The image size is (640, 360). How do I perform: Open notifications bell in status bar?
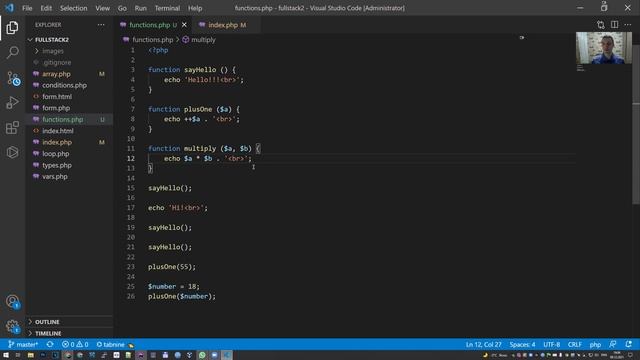[x=629, y=344]
